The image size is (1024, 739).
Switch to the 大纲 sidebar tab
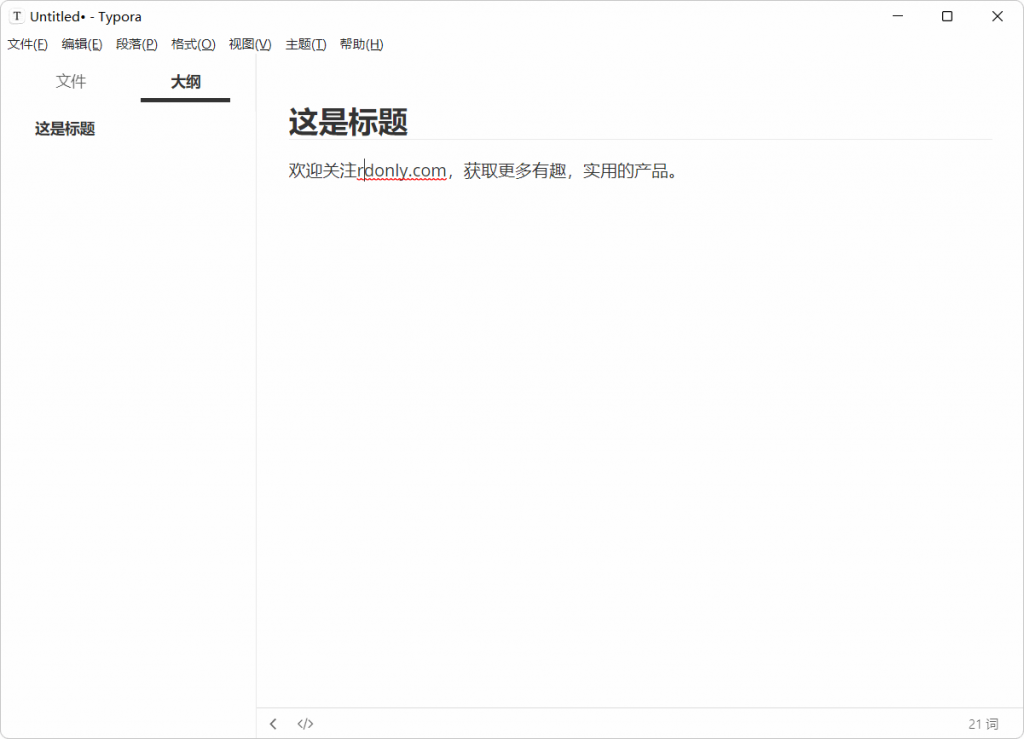[x=185, y=82]
